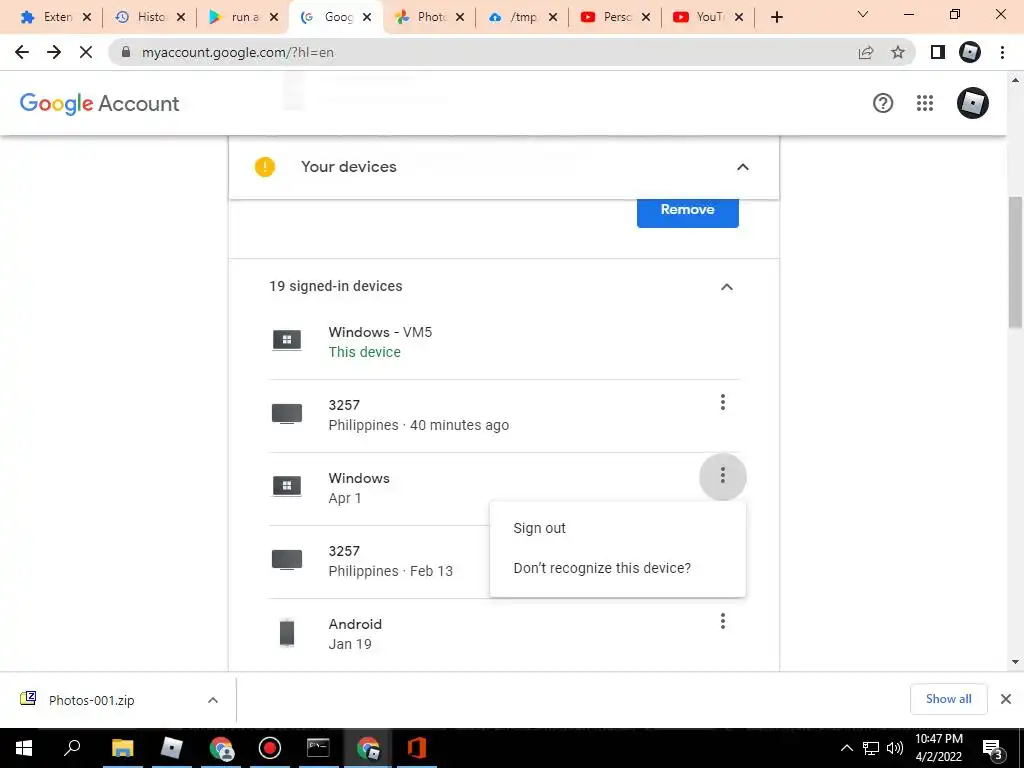Click three-dot menu for Windows Apr 1
The height and width of the screenshot is (768, 1024).
click(722, 476)
